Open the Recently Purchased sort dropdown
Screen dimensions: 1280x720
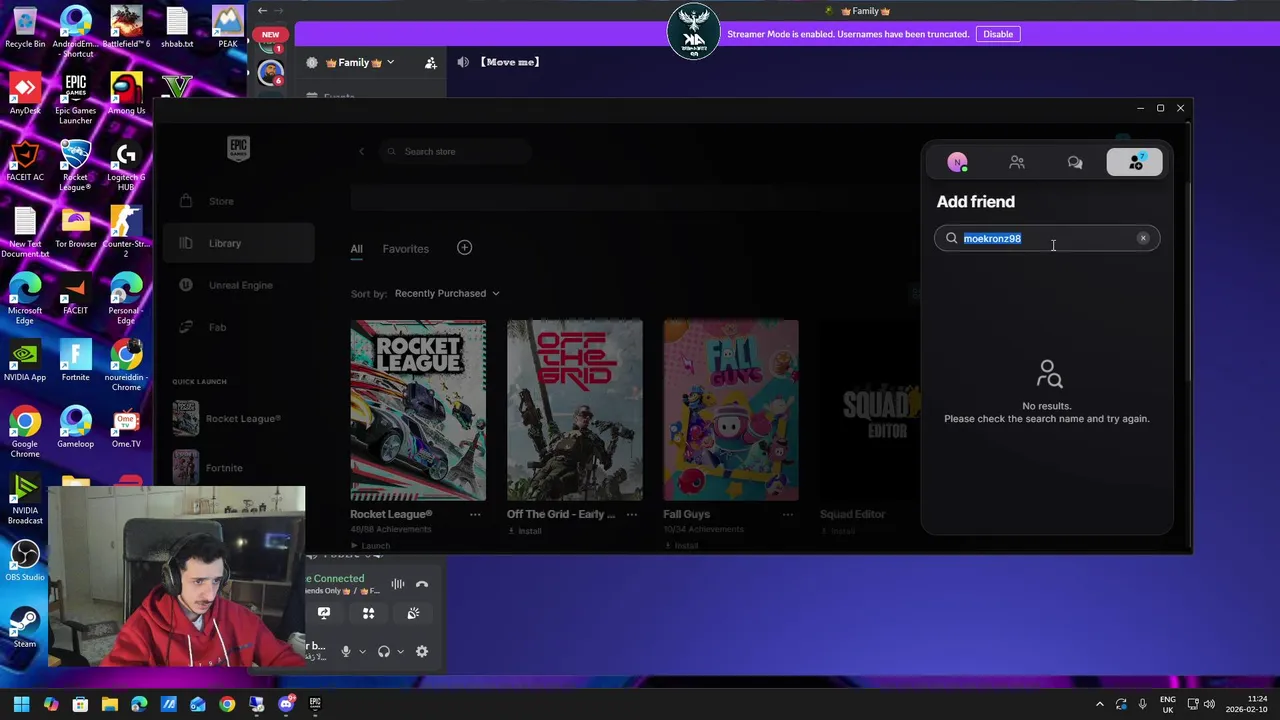447,293
